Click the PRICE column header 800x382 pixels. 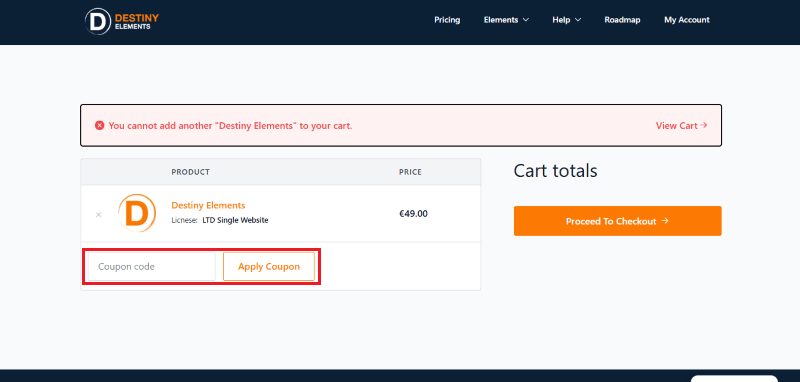[x=410, y=172]
